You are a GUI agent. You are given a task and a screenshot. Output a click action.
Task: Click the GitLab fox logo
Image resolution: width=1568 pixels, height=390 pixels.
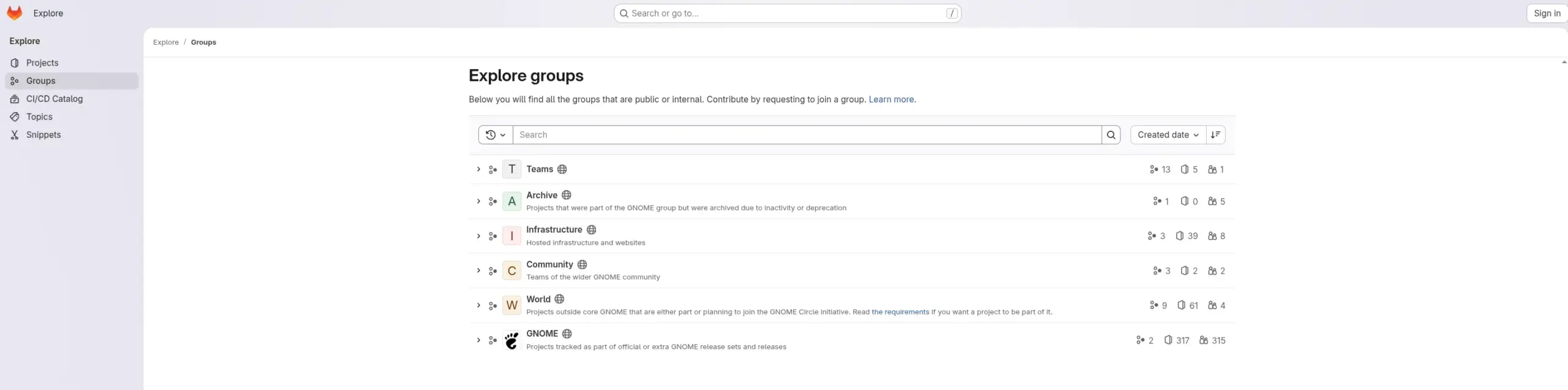(x=15, y=13)
